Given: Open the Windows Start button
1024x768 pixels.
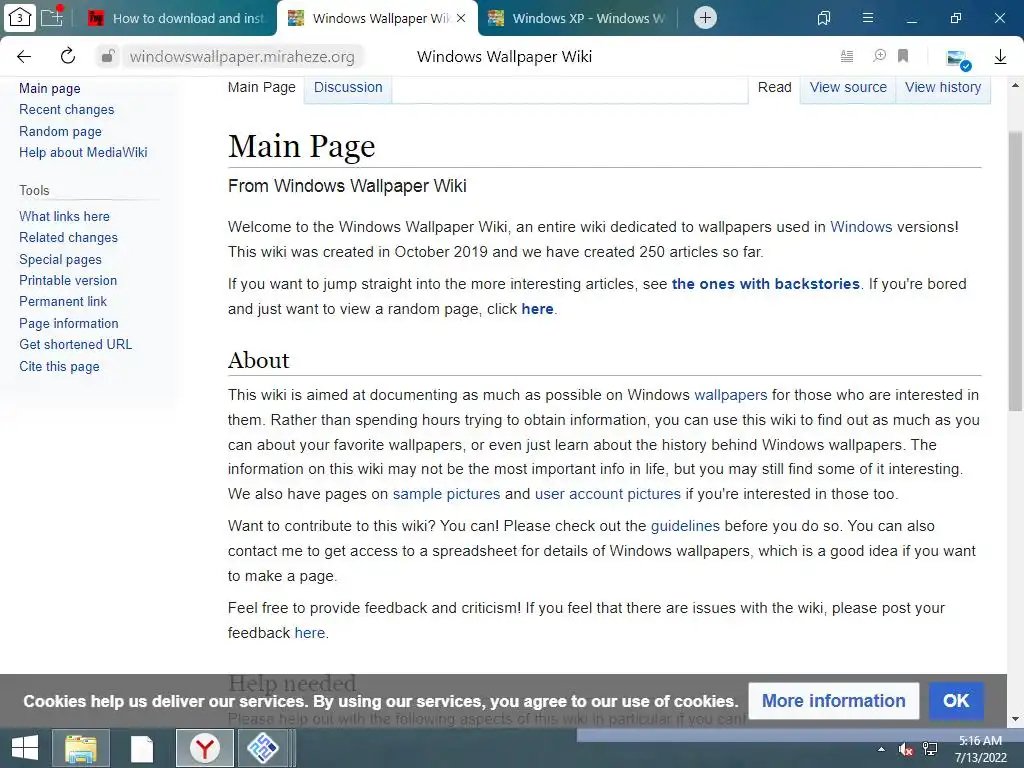Looking at the screenshot, I should (25, 748).
